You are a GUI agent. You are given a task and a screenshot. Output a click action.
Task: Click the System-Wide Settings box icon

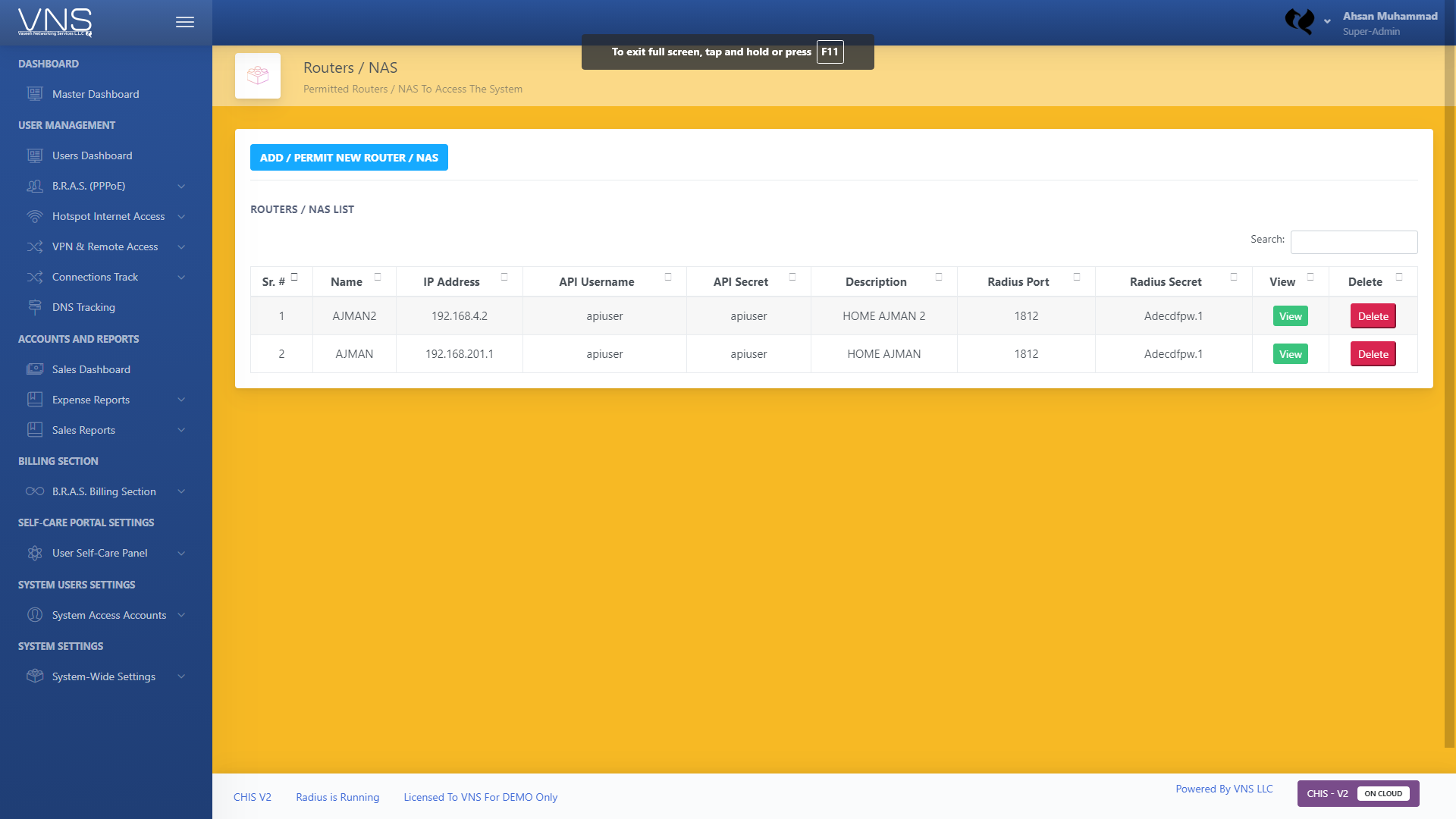[x=35, y=676]
